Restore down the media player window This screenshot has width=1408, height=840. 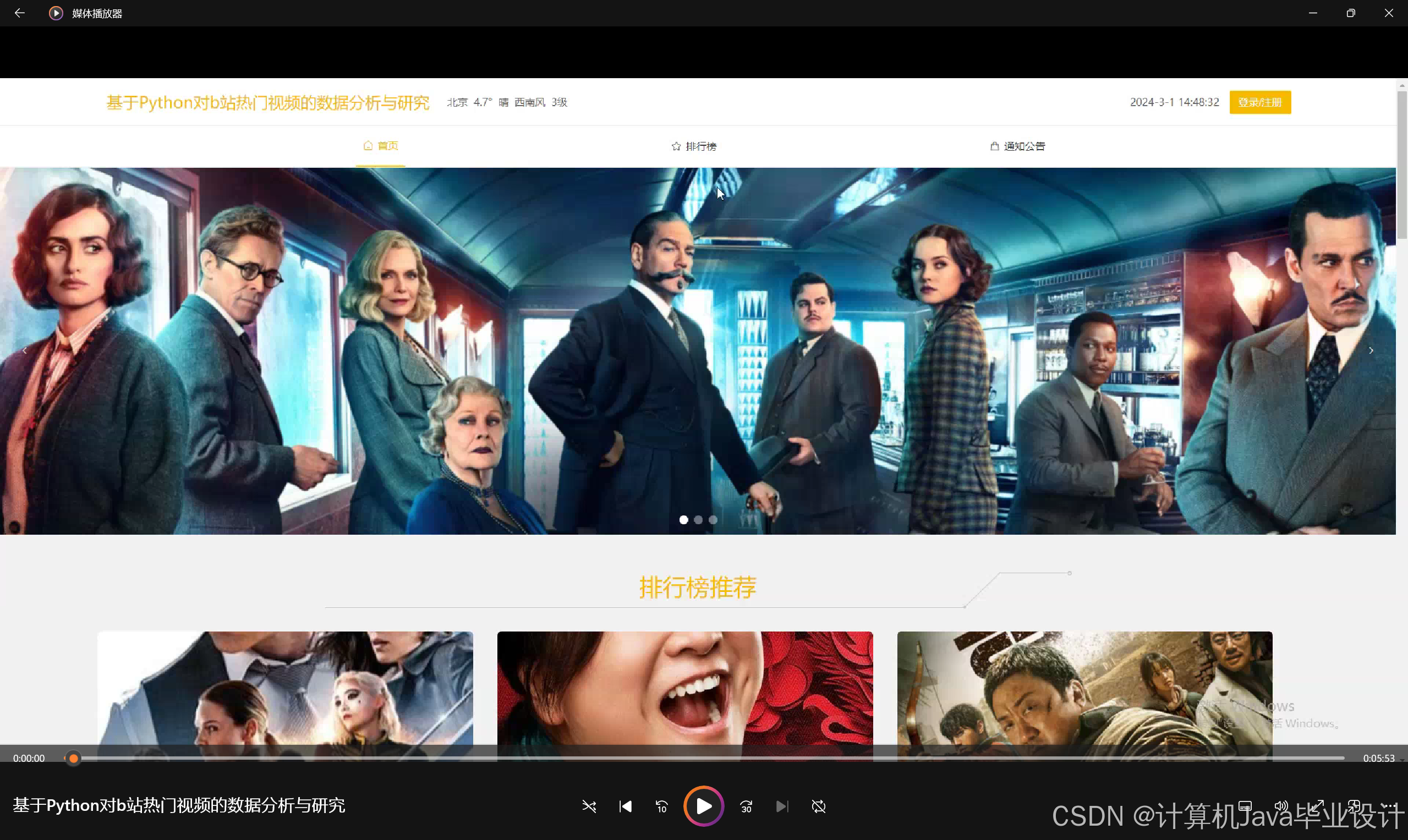click(x=1351, y=13)
